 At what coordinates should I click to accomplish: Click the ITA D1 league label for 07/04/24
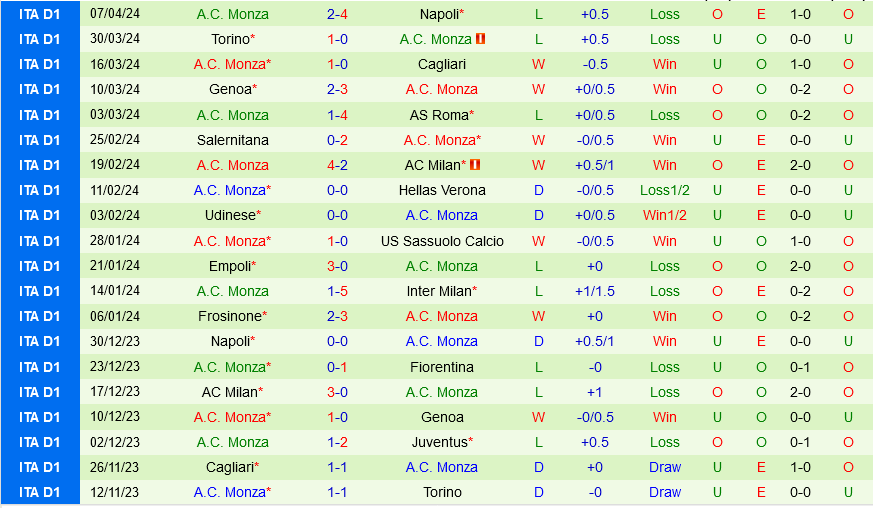click(40, 14)
